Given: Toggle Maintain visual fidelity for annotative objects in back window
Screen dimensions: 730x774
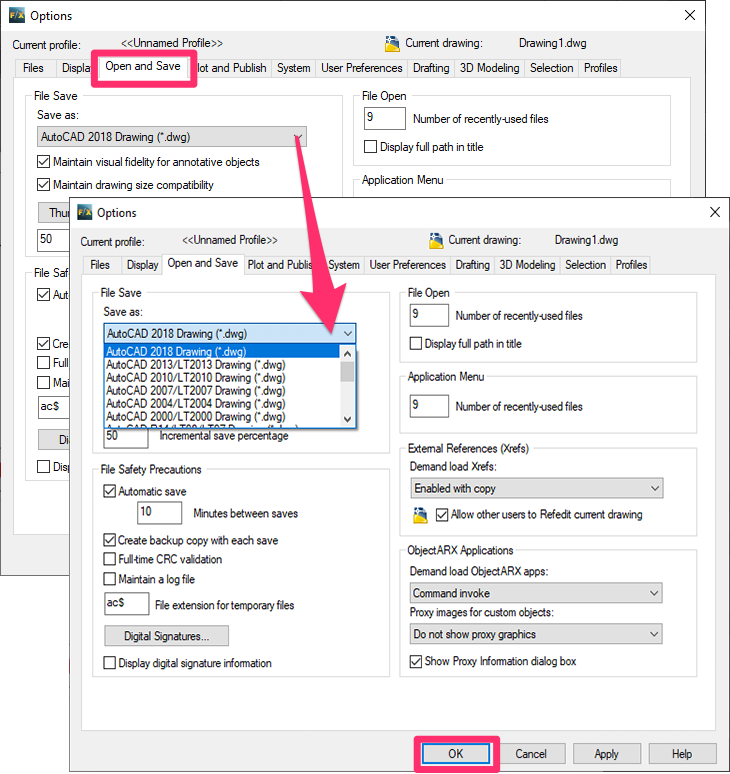Looking at the screenshot, I should 43,162.
